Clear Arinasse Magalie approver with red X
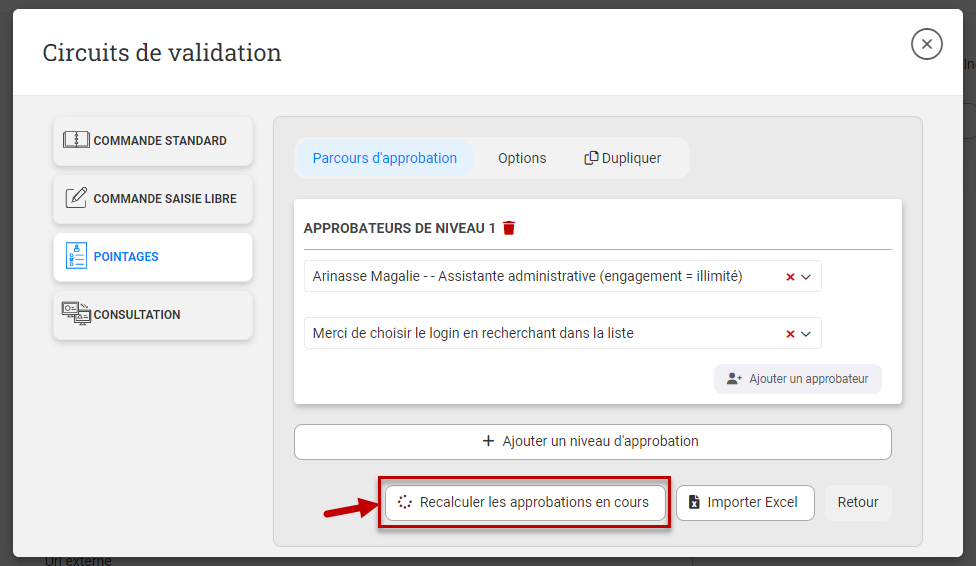This screenshot has height=566, width=976. 790,277
